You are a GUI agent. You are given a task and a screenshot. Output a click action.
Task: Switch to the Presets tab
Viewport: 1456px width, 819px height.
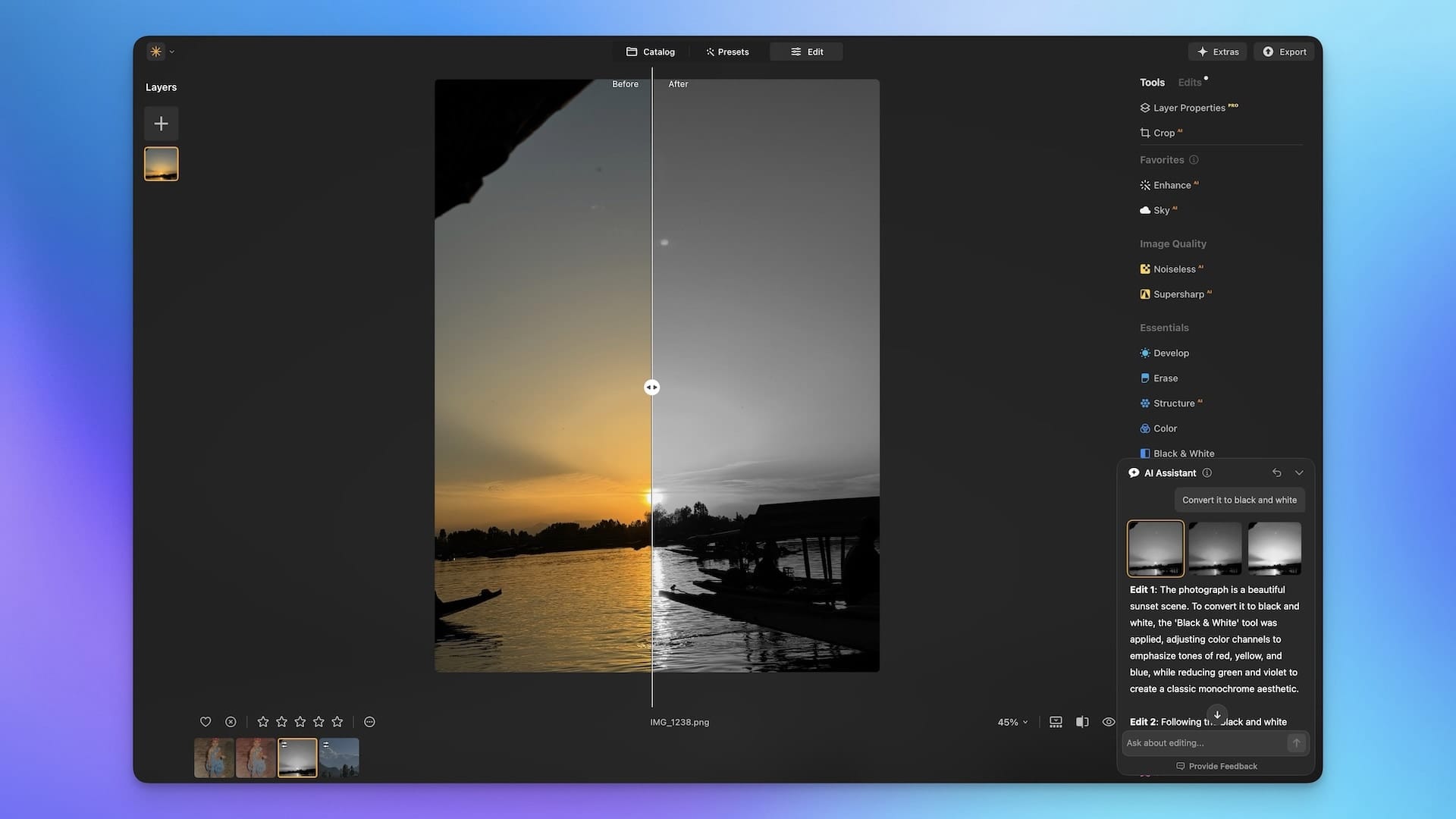(727, 52)
